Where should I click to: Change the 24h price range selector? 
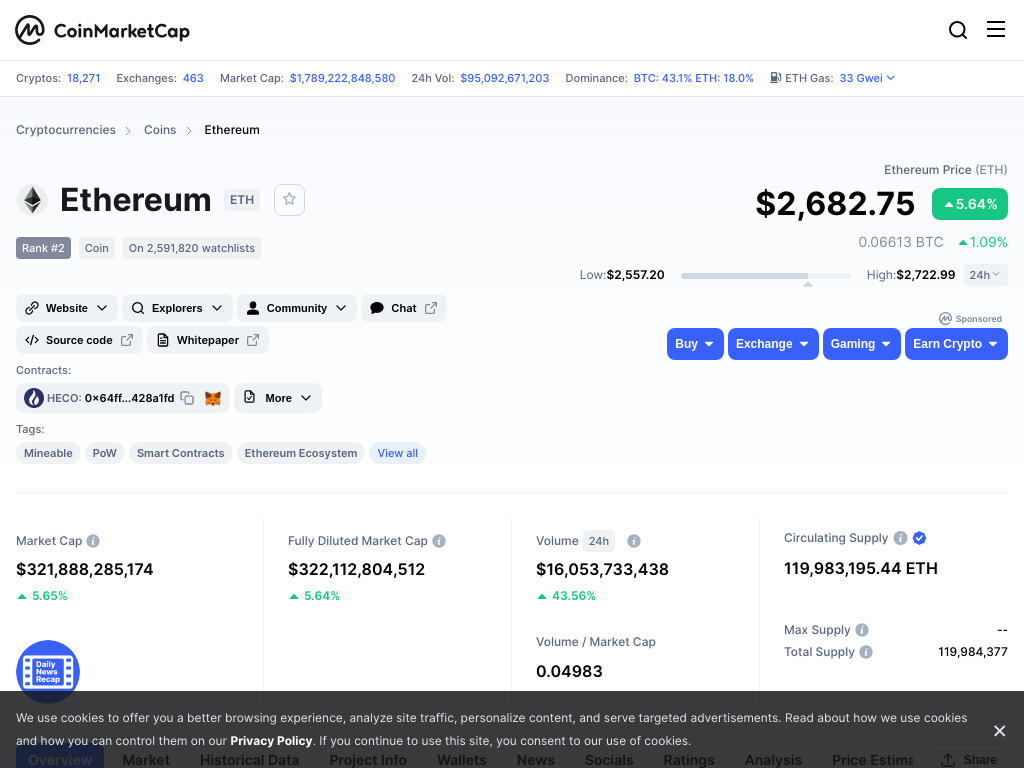point(985,275)
